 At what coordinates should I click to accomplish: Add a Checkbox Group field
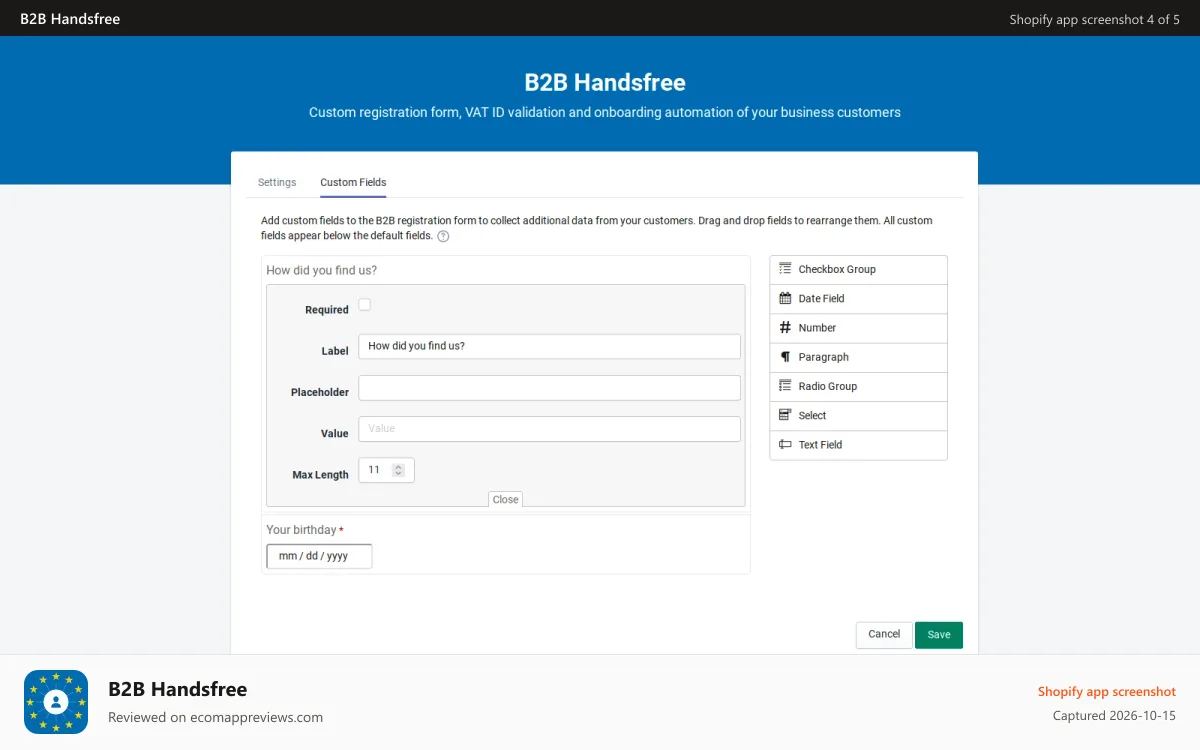click(858, 270)
